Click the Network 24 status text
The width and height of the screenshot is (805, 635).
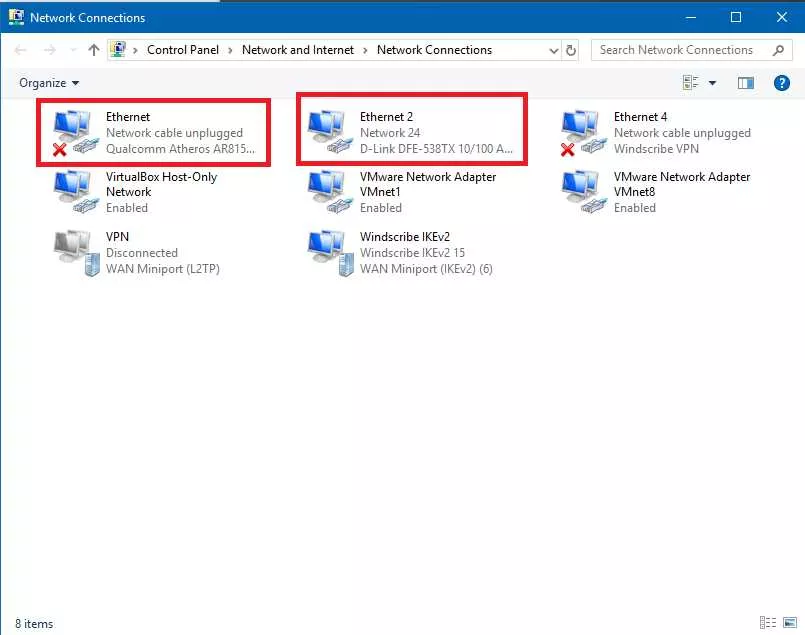coord(390,133)
